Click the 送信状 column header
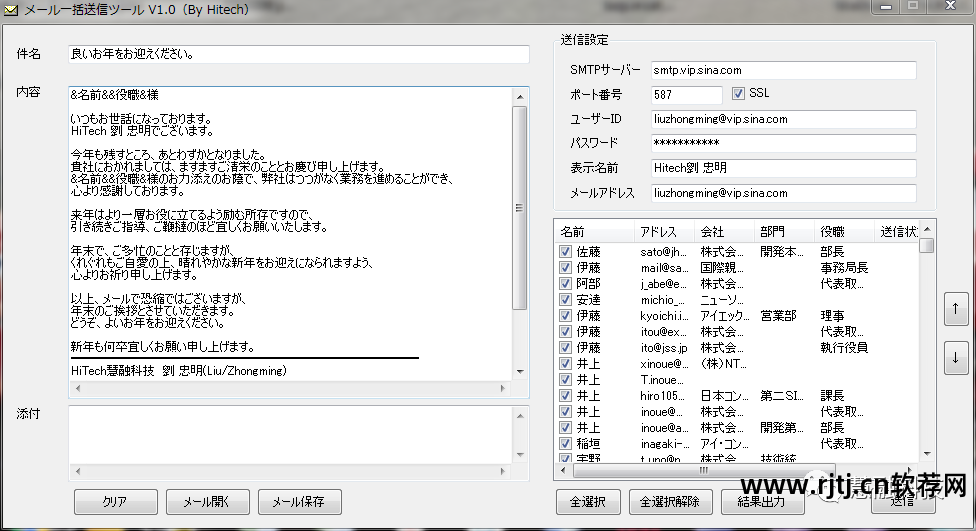Screen dimensions: 976x531 [x=897, y=232]
